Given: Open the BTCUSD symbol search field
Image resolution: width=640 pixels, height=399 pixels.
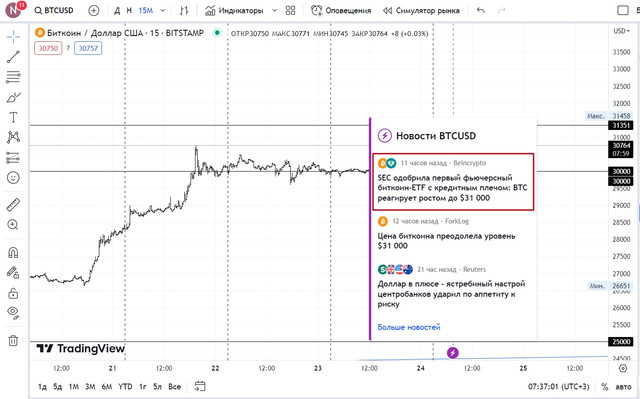Looking at the screenshot, I should 54,11.
